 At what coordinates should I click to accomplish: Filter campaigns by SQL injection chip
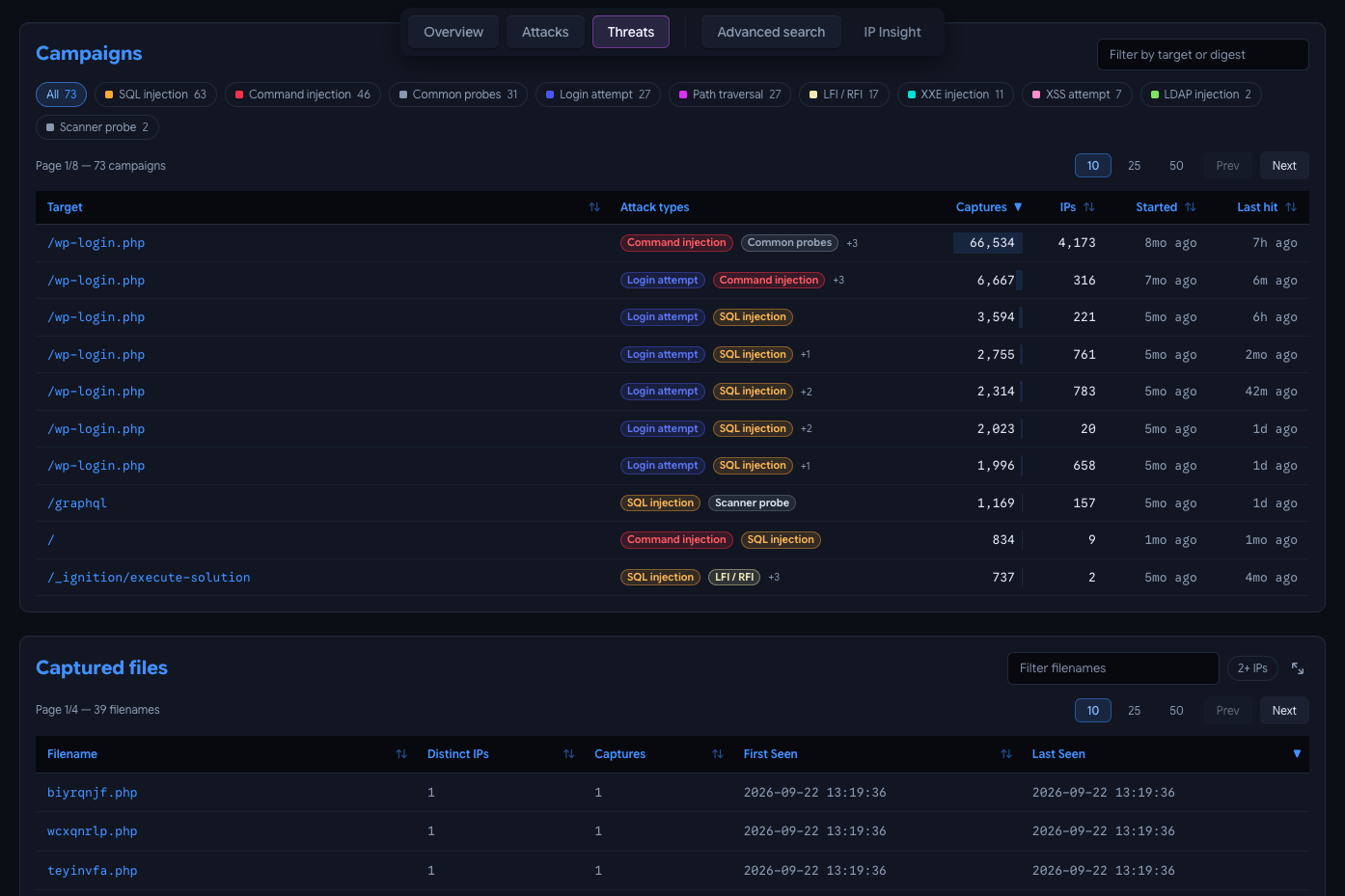coord(155,95)
